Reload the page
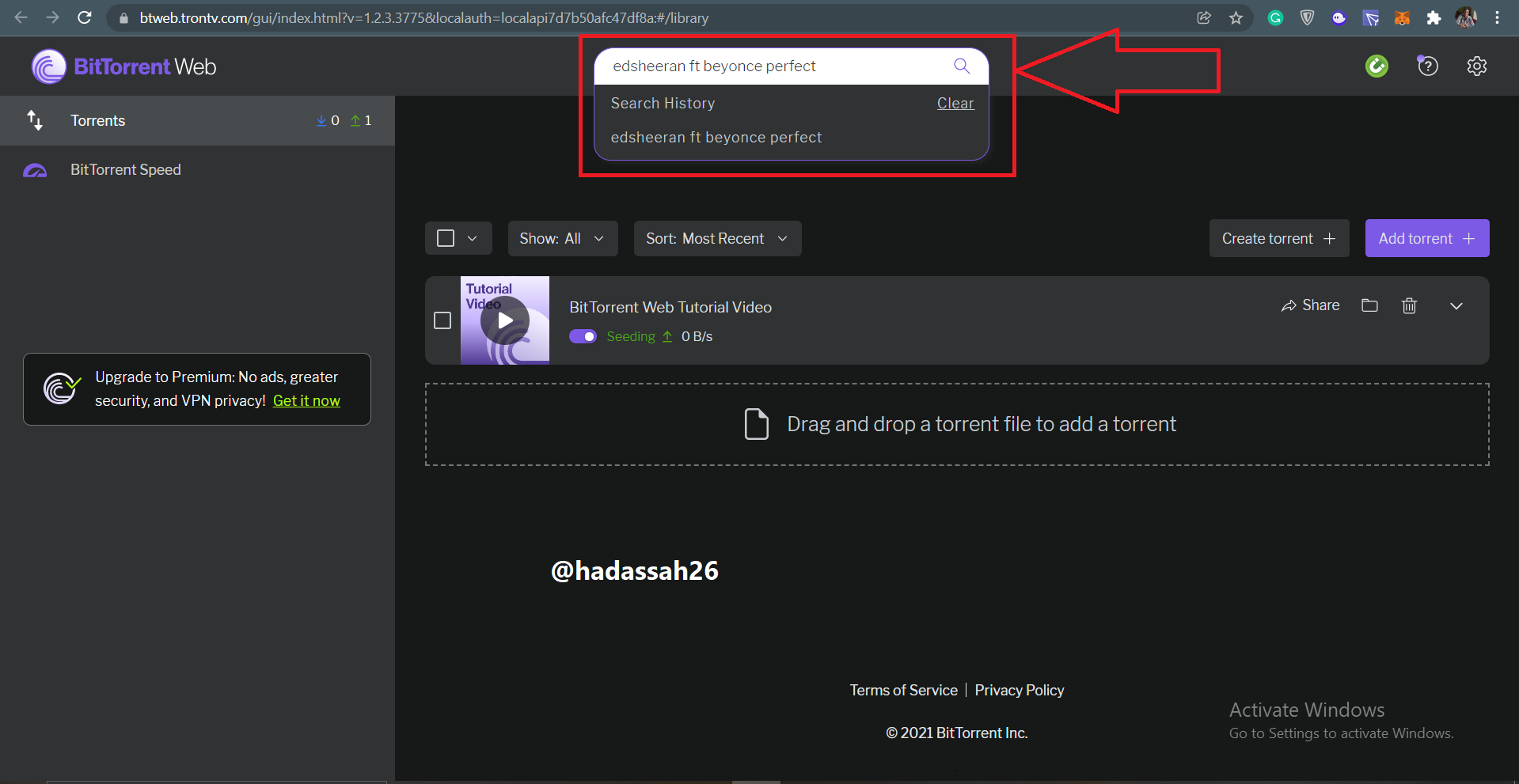Image resolution: width=1519 pixels, height=784 pixels. pos(85,17)
